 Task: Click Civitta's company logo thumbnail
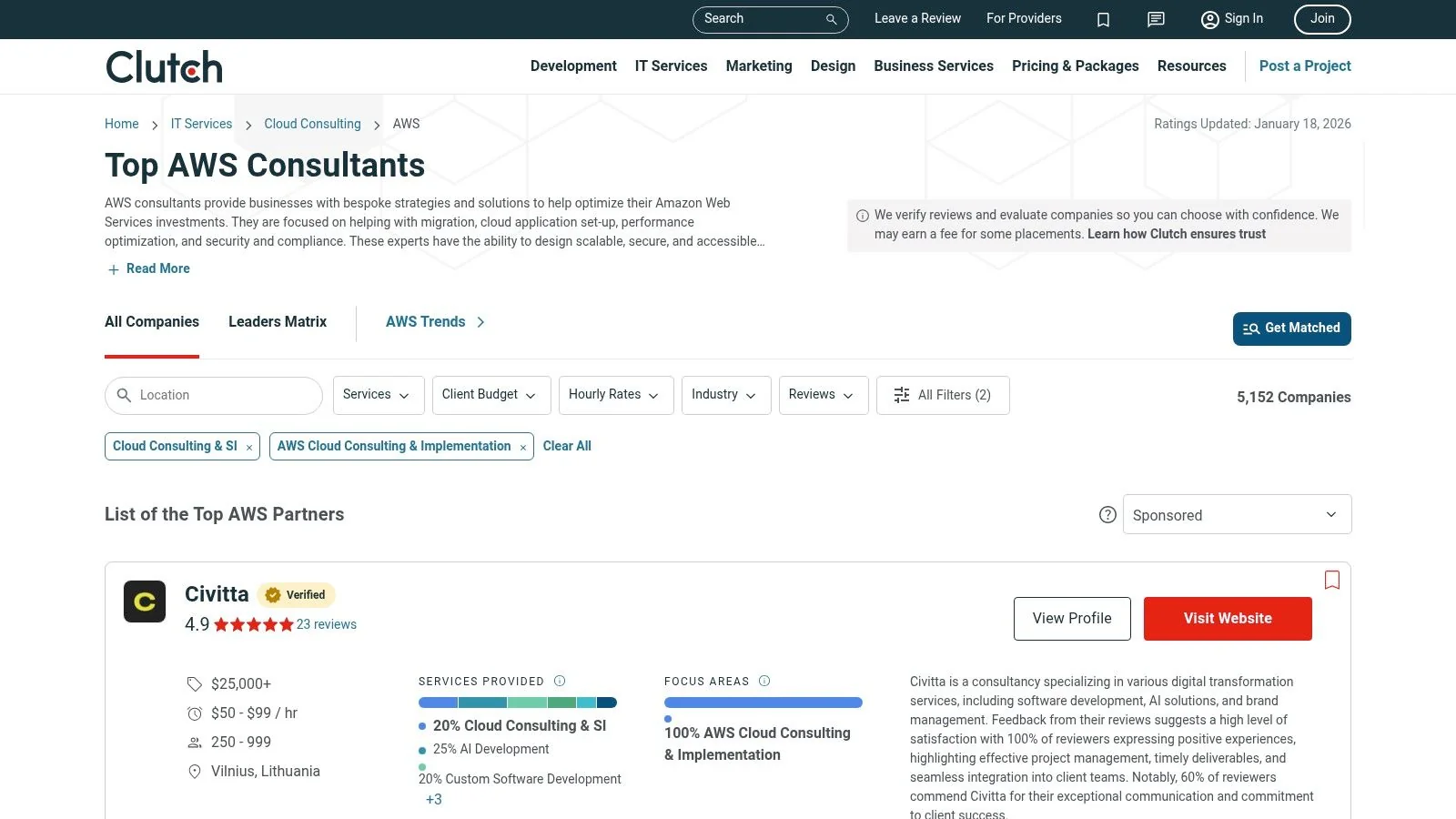[145, 601]
